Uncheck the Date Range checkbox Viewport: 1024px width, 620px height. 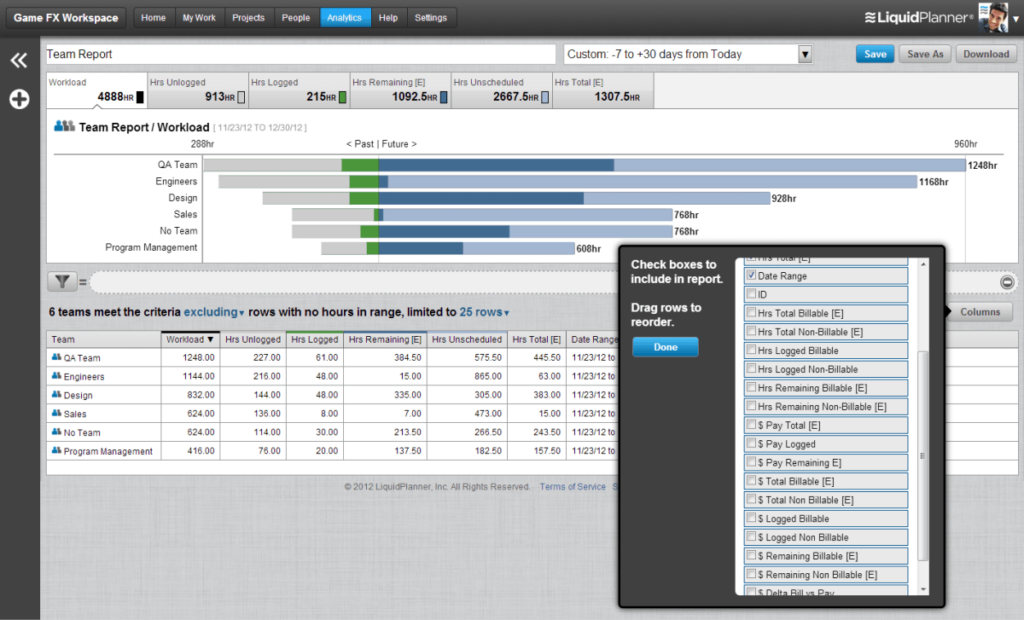pos(752,275)
